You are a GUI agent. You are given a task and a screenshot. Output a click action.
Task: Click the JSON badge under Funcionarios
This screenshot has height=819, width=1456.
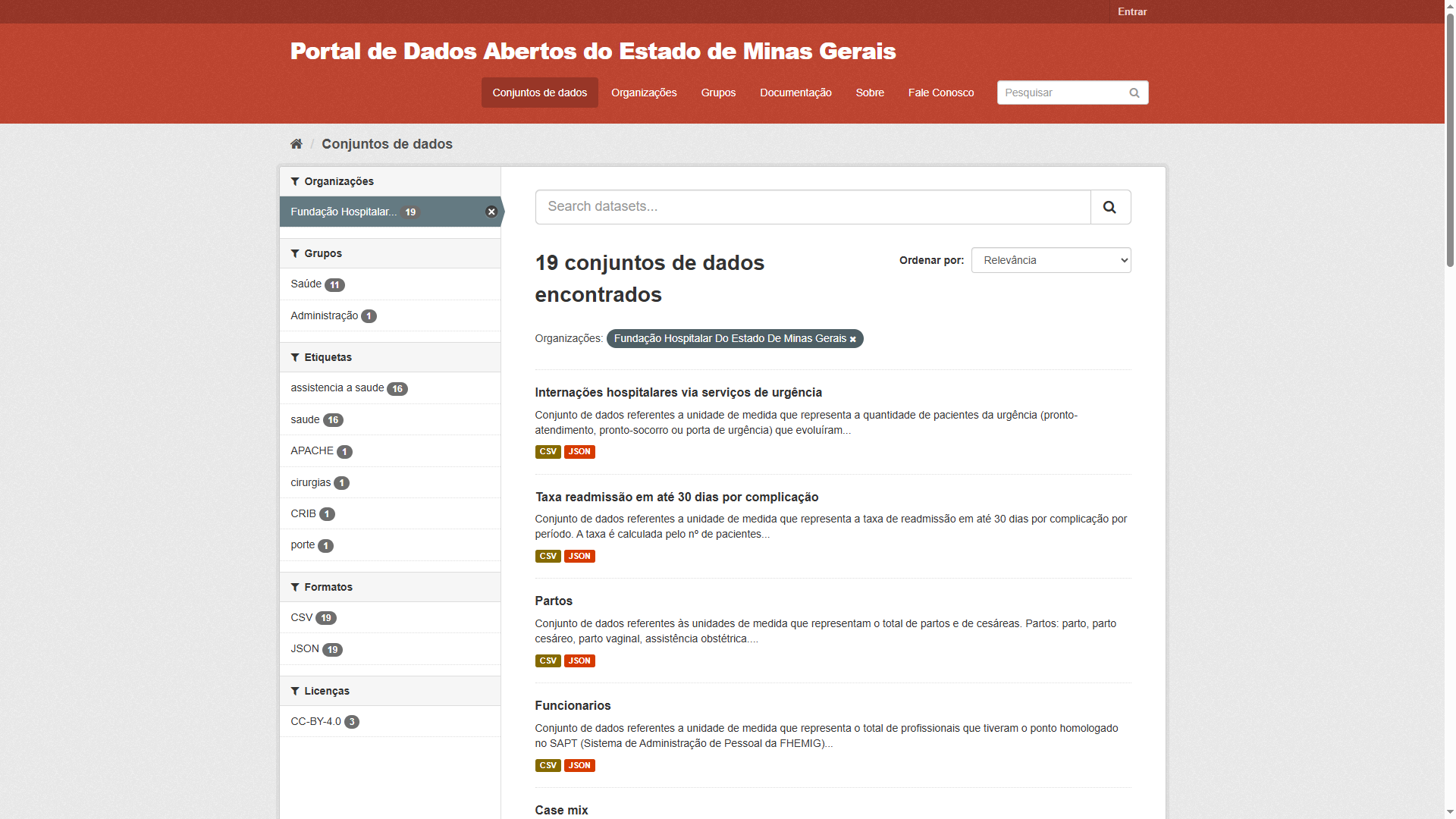(579, 766)
